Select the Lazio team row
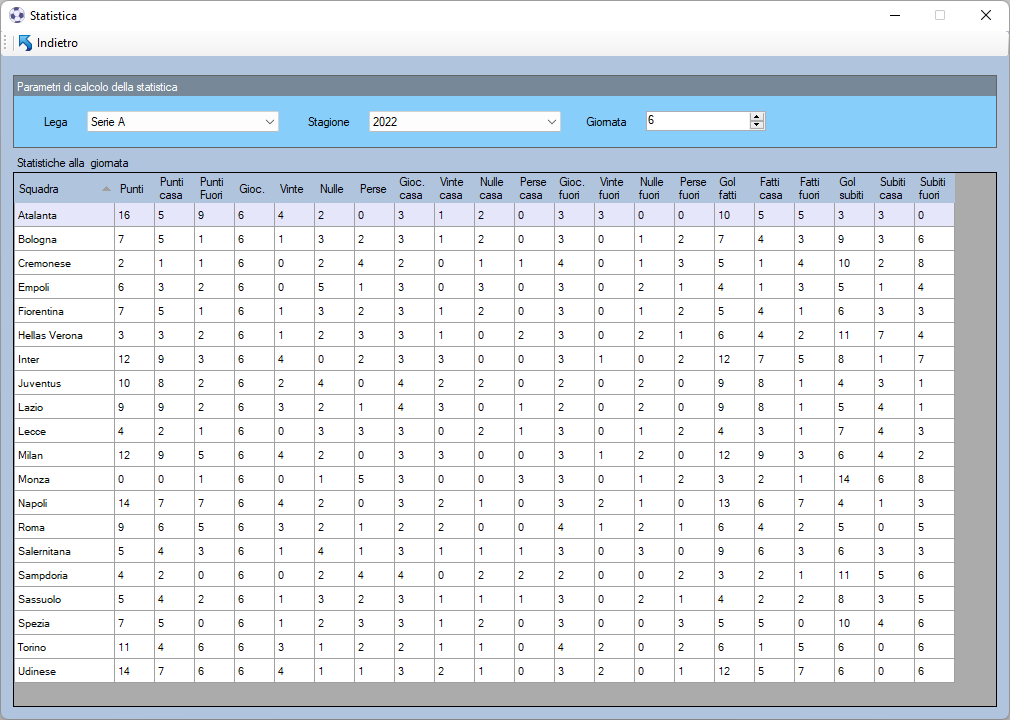The height and width of the screenshot is (720, 1010). click(x=484, y=407)
